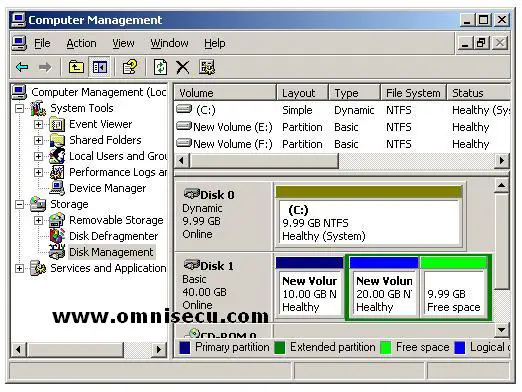Click the Local Users and Groups icon
Viewport: 522px width, 392px height.
click(x=57, y=156)
